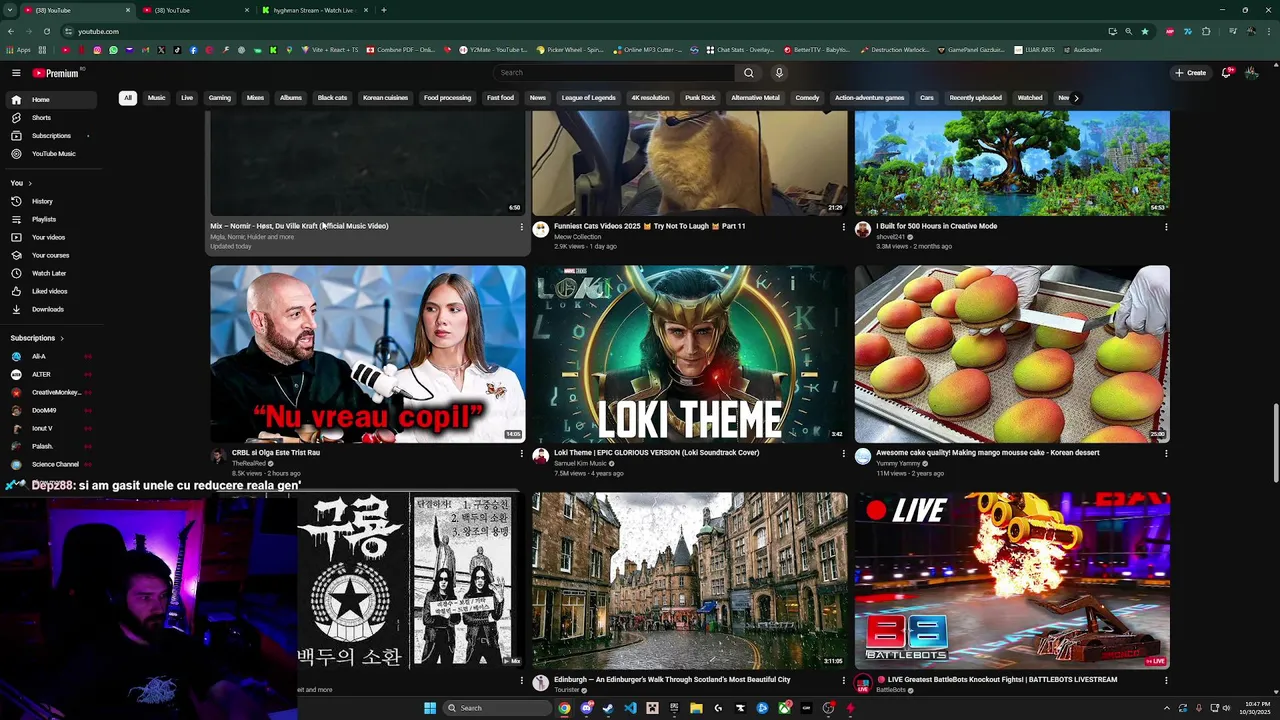This screenshot has width=1280, height=720.
Task: Open options for I Built for 500 Hours video
Action: click(1166, 227)
